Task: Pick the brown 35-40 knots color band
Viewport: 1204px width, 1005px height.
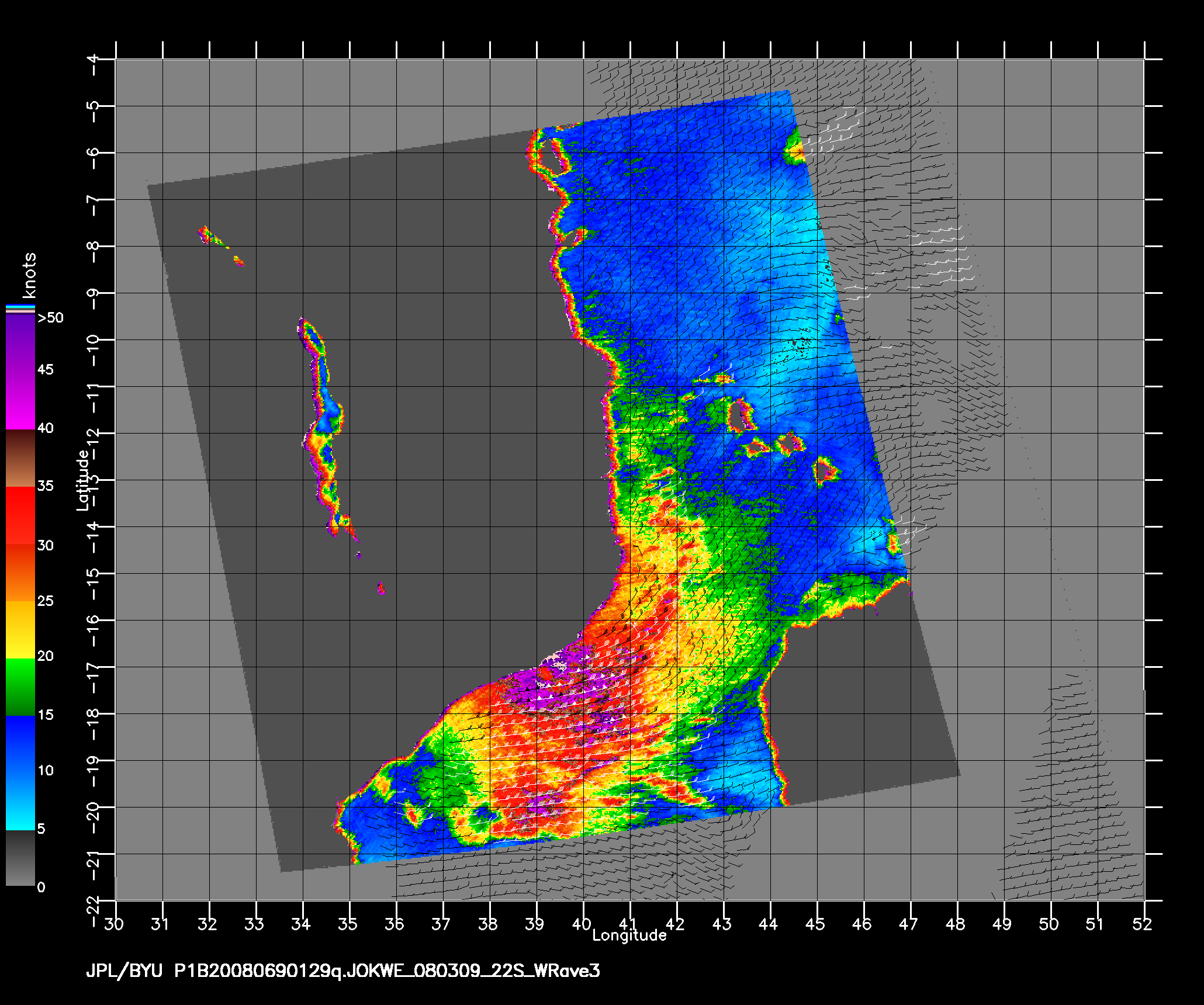Action: pyautogui.click(x=20, y=459)
